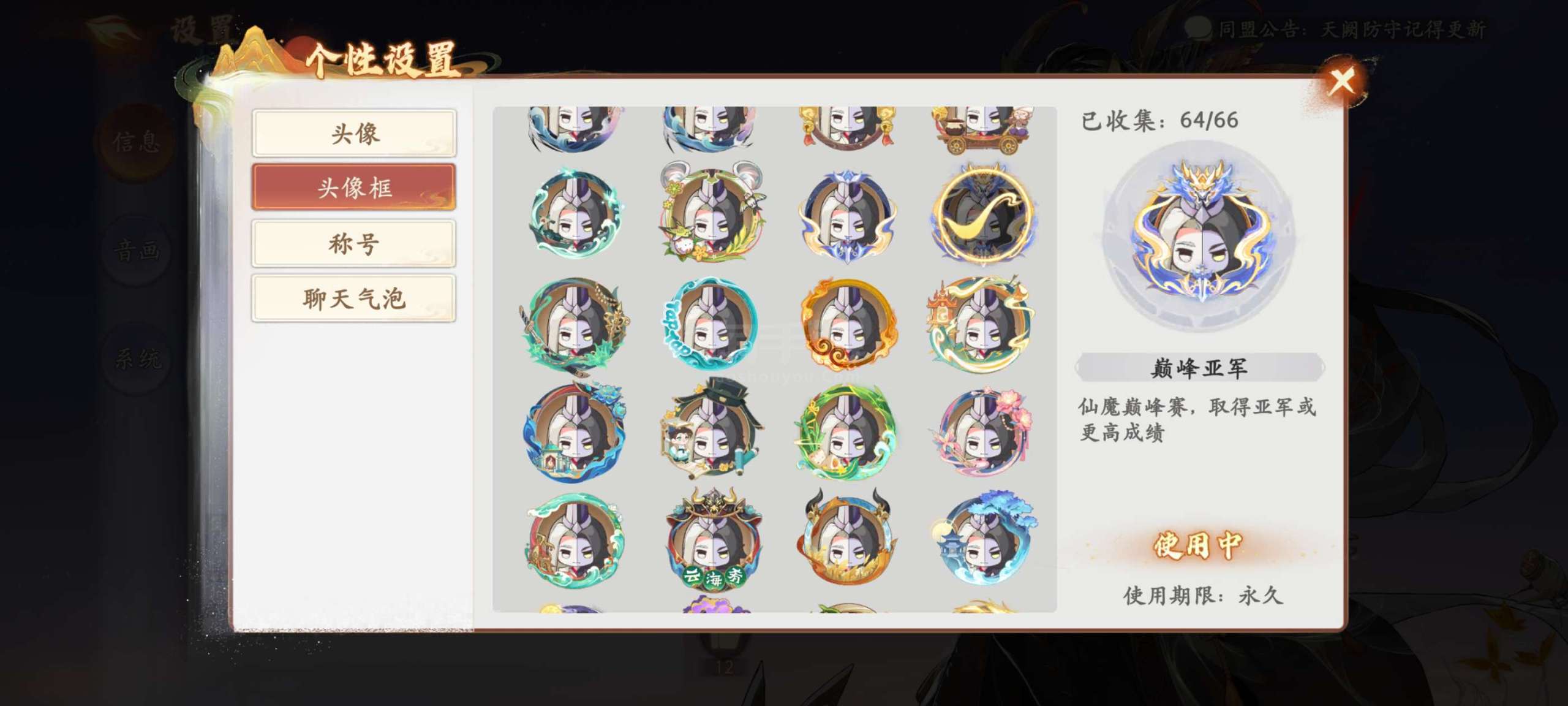This screenshot has width=1568, height=706.
Task: Select the 头像框 avatar frame tab
Action: pos(354,187)
